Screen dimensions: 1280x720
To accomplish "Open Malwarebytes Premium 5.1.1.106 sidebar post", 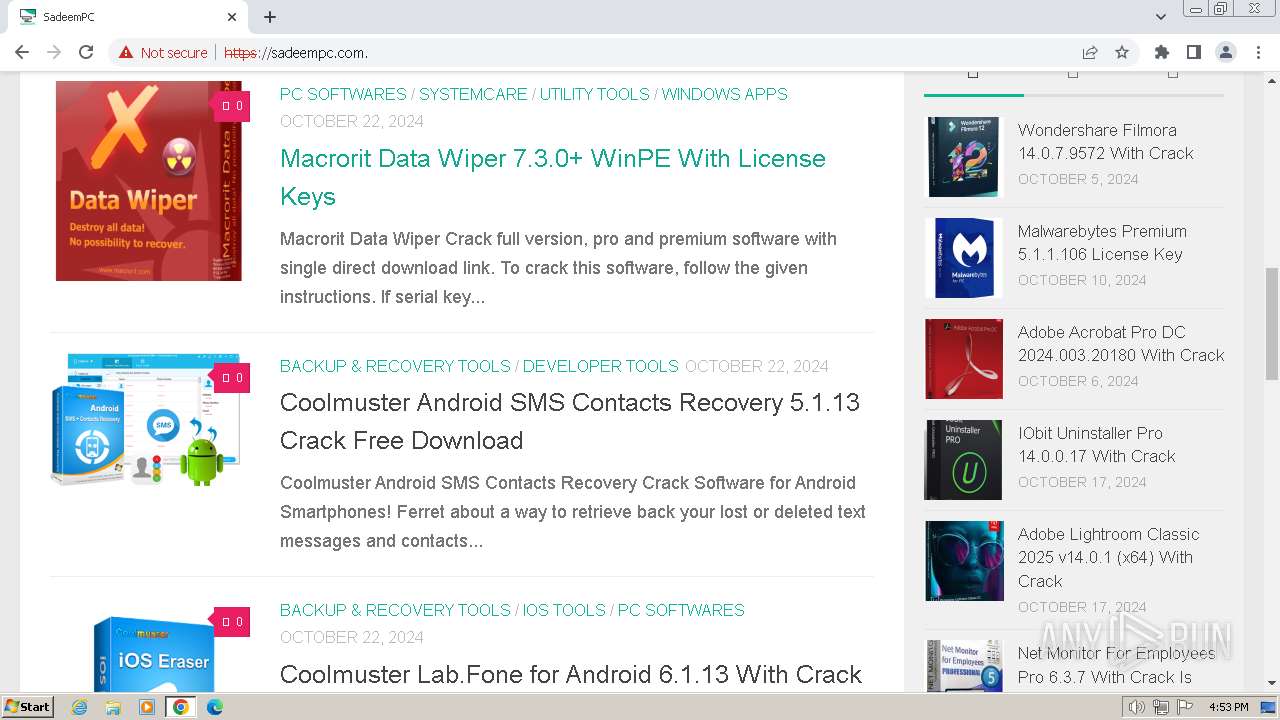I will (x=1102, y=243).
